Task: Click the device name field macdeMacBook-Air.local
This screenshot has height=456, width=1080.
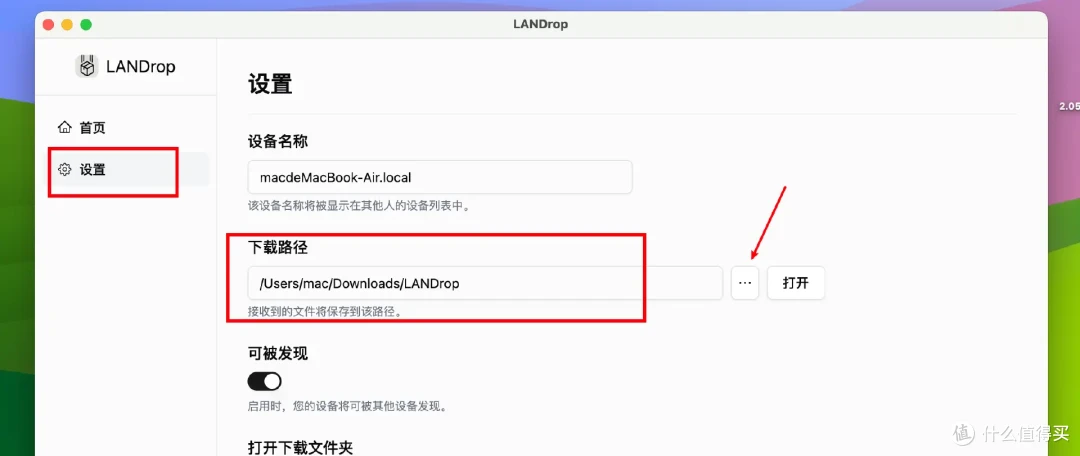Action: (439, 178)
